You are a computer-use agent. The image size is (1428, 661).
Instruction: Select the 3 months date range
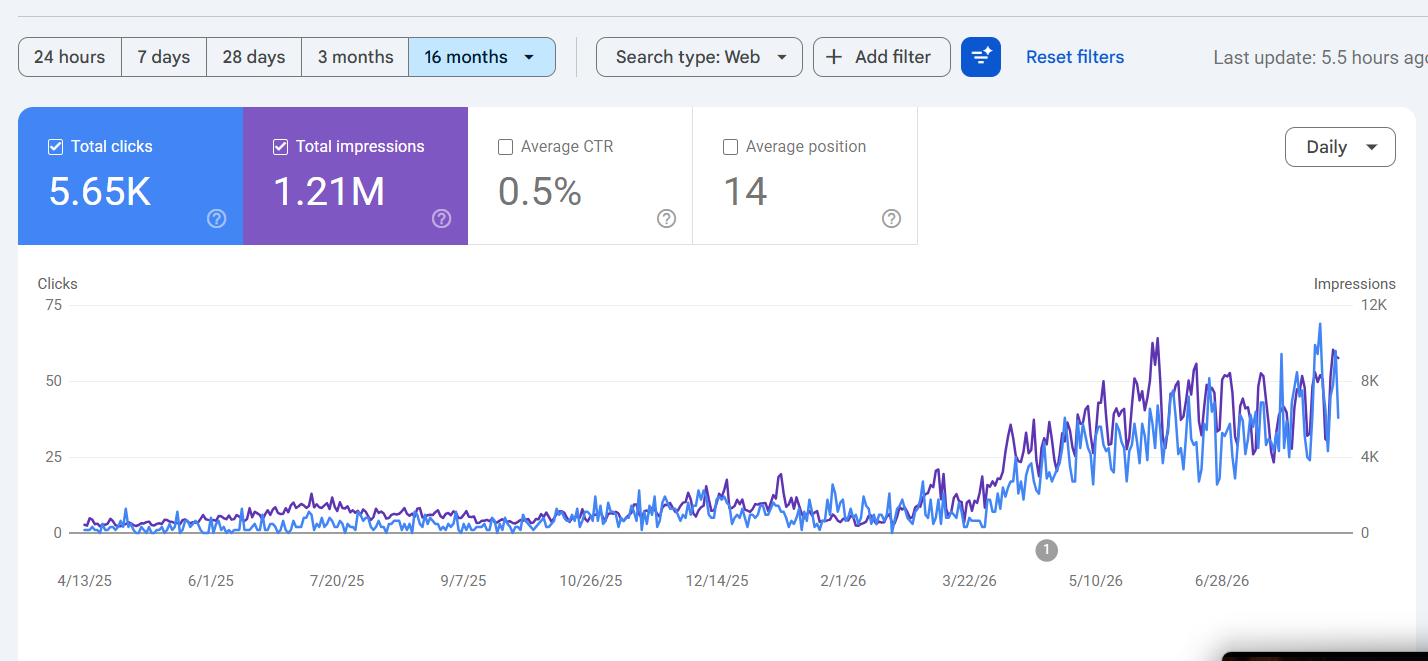click(x=355, y=57)
